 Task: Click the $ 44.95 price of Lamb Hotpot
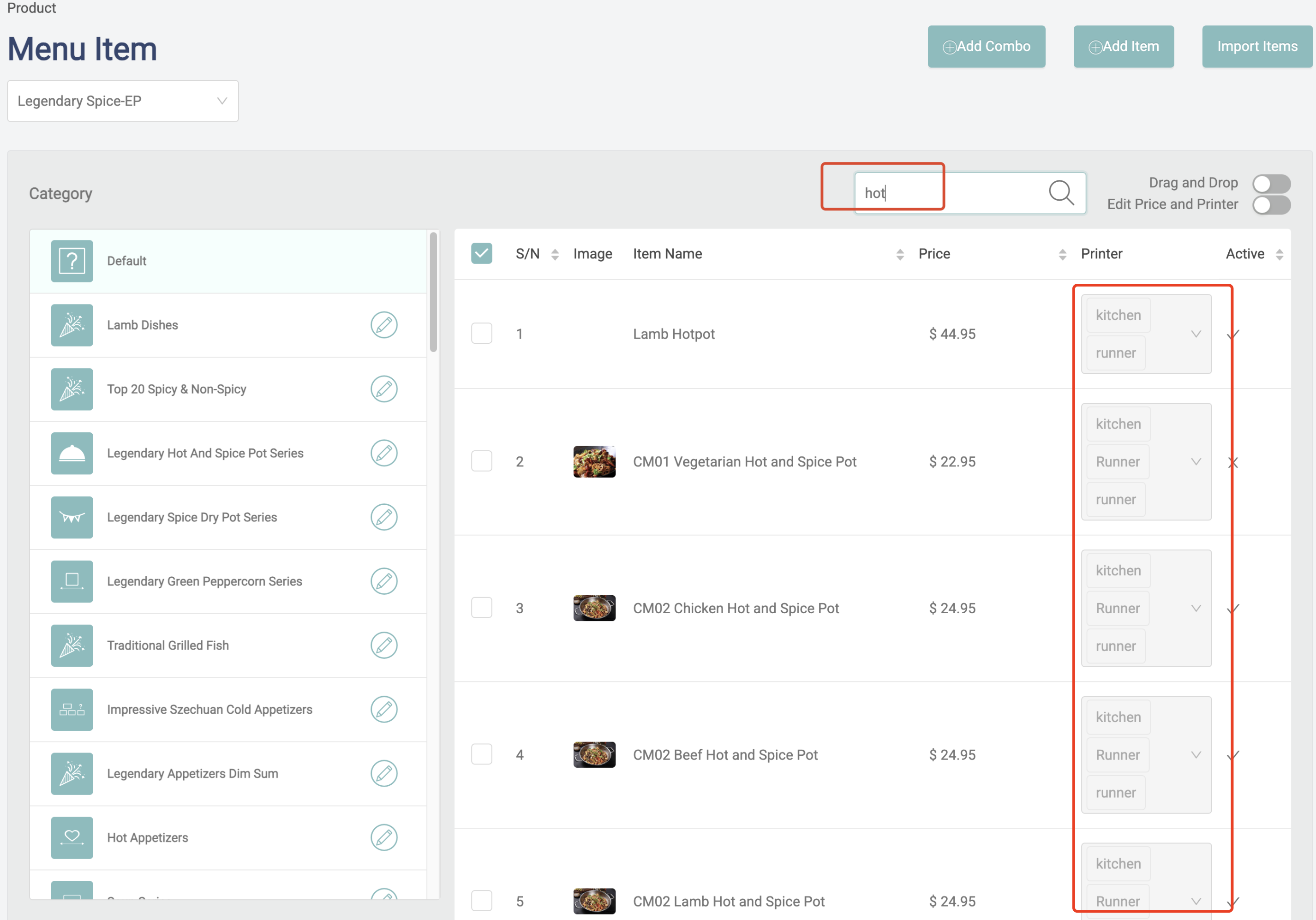(952, 334)
